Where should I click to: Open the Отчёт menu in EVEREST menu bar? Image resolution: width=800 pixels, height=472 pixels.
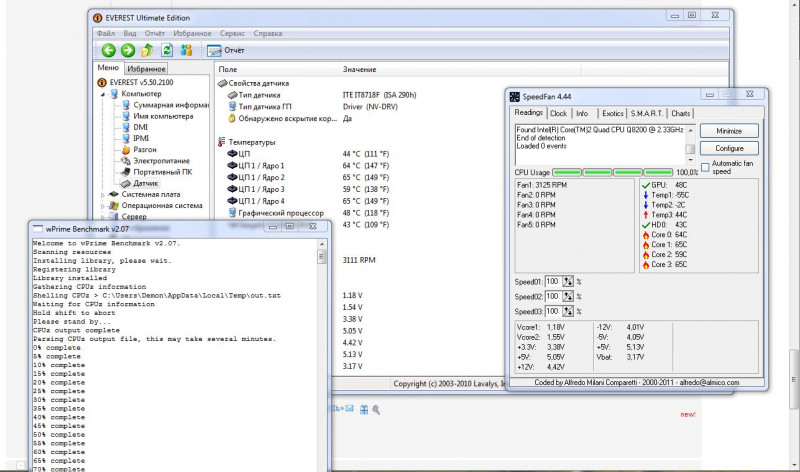pos(155,33)
